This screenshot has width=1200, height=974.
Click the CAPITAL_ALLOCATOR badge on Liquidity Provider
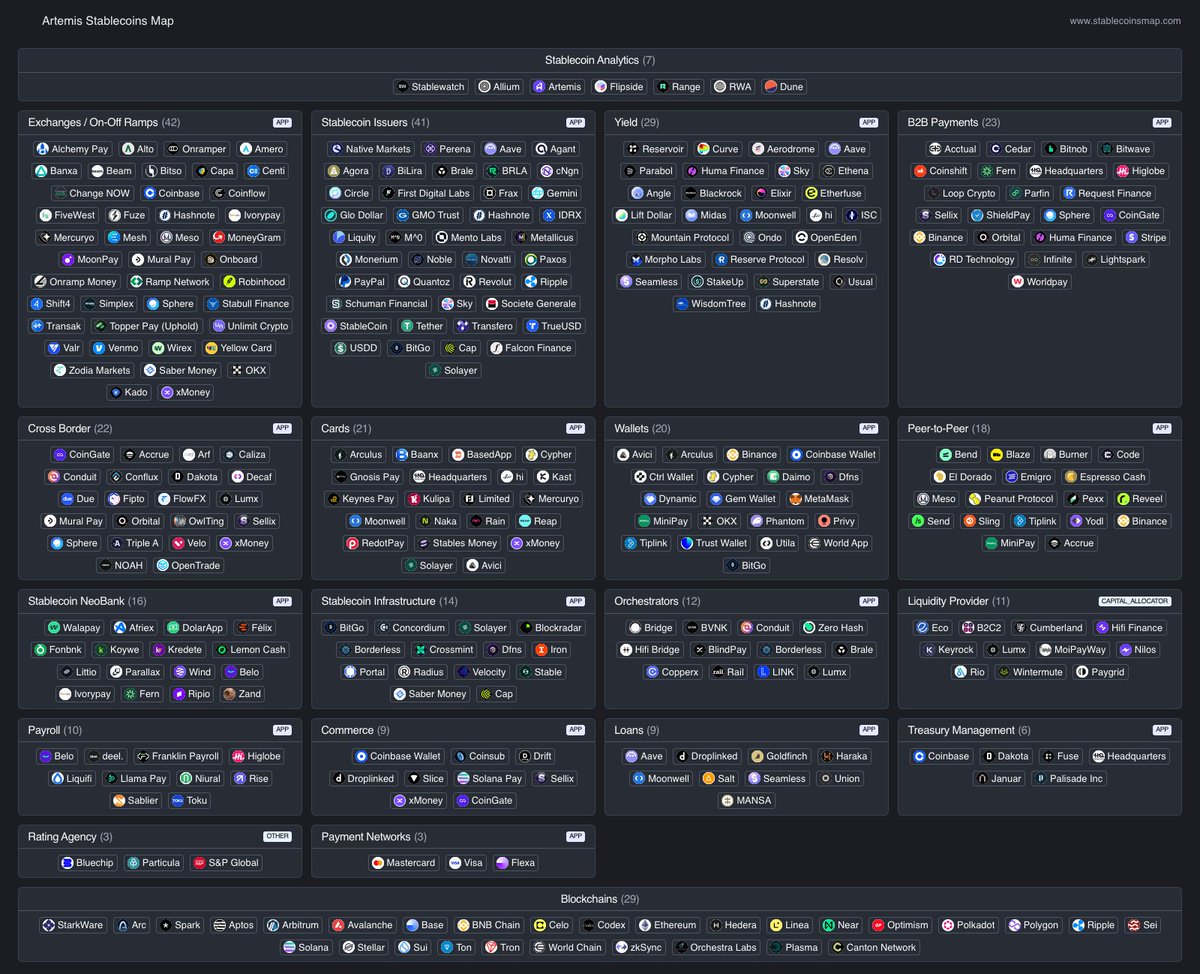1134,601
